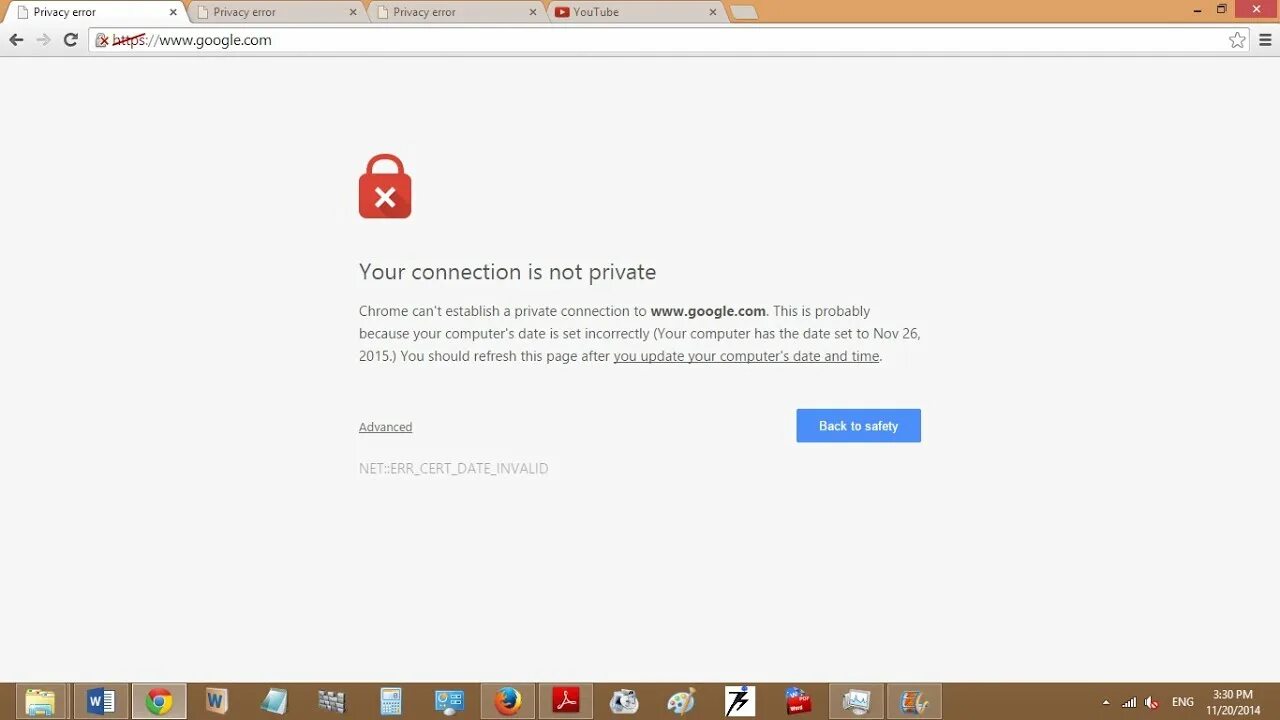Expand the Advanced link

tap(385, 427)
